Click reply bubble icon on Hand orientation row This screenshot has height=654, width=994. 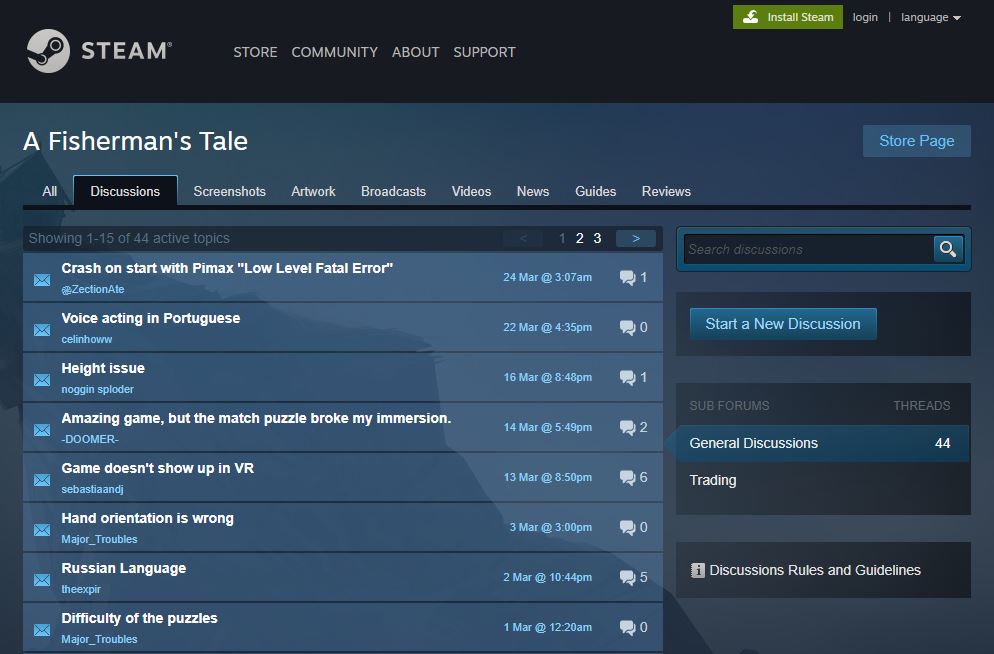[628, 528]
